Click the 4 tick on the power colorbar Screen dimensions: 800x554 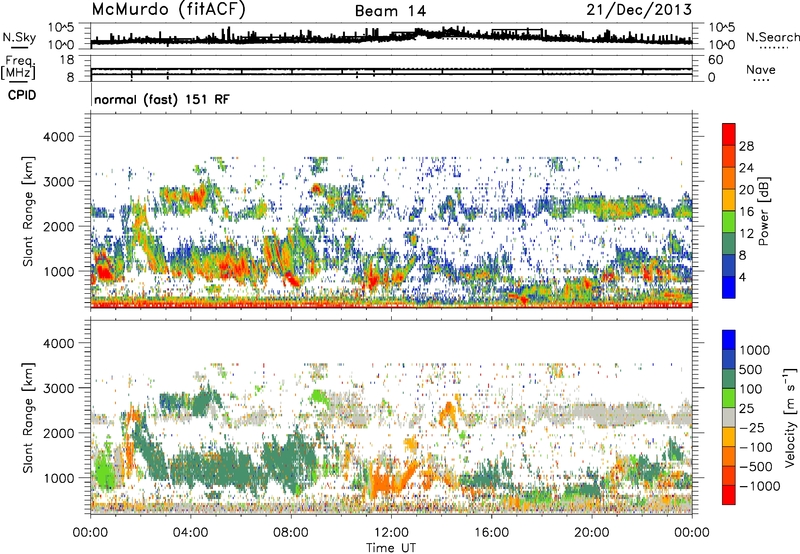point(742,277)
